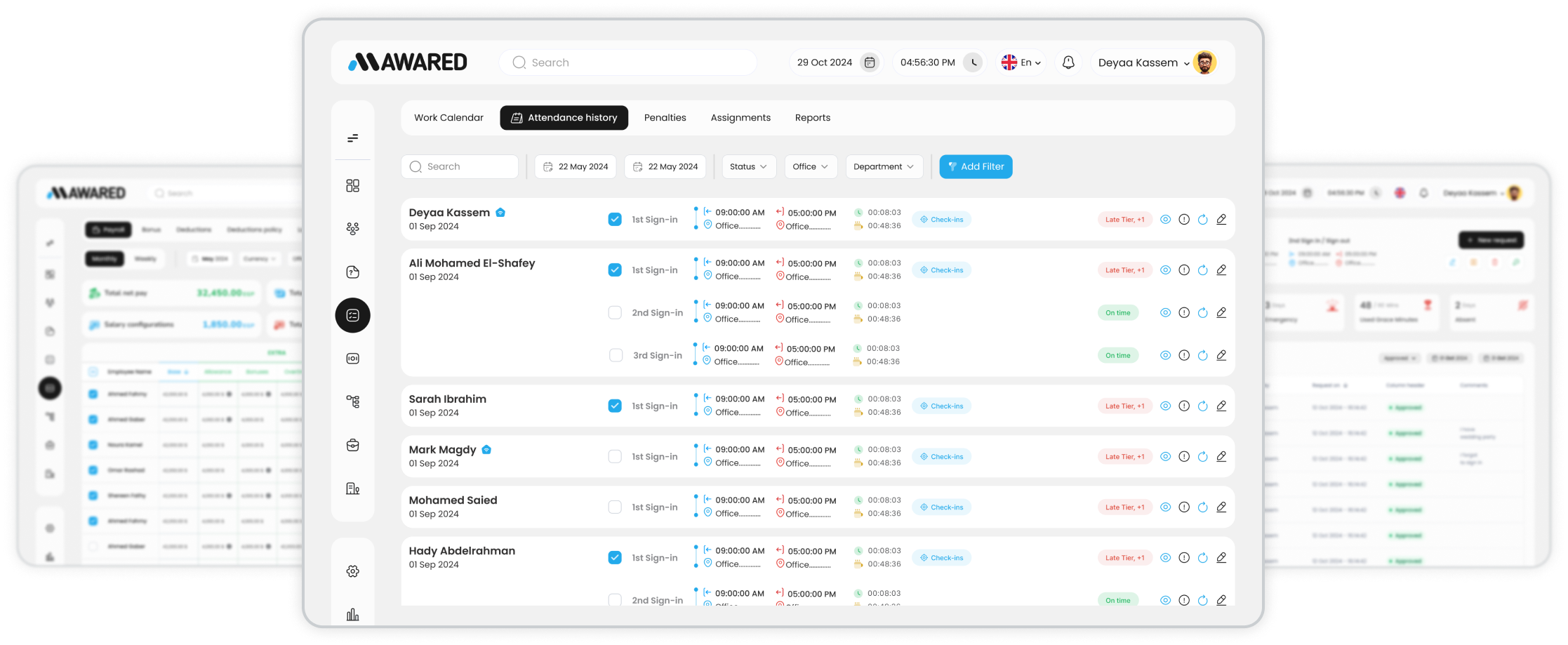Click the refresh icon in Sarah Ibrahim's row
1568x645 pixels.
1202,406
